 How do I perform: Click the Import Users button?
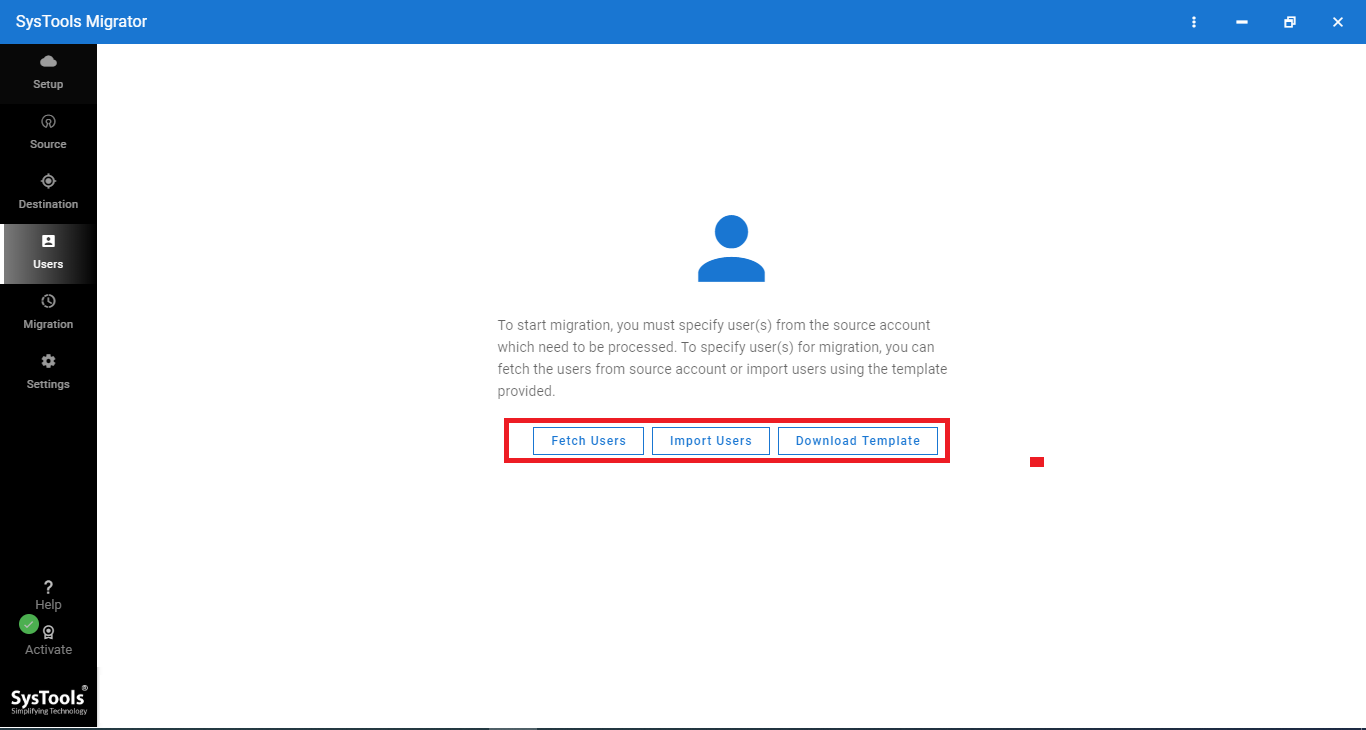tap(710, 441)
